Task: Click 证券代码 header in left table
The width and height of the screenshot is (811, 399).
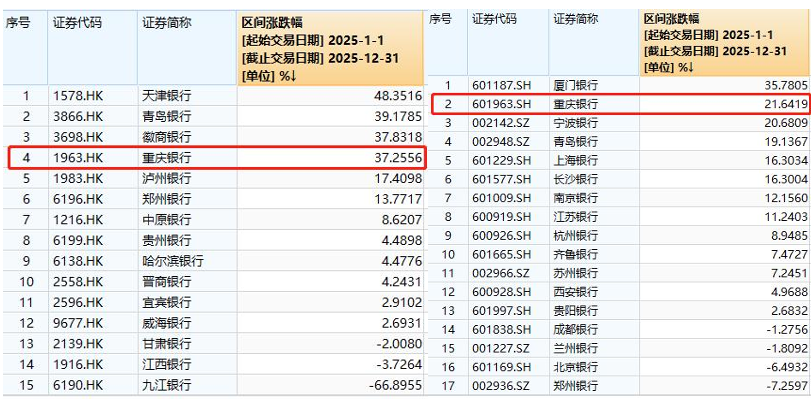Action: click(78, 23)
